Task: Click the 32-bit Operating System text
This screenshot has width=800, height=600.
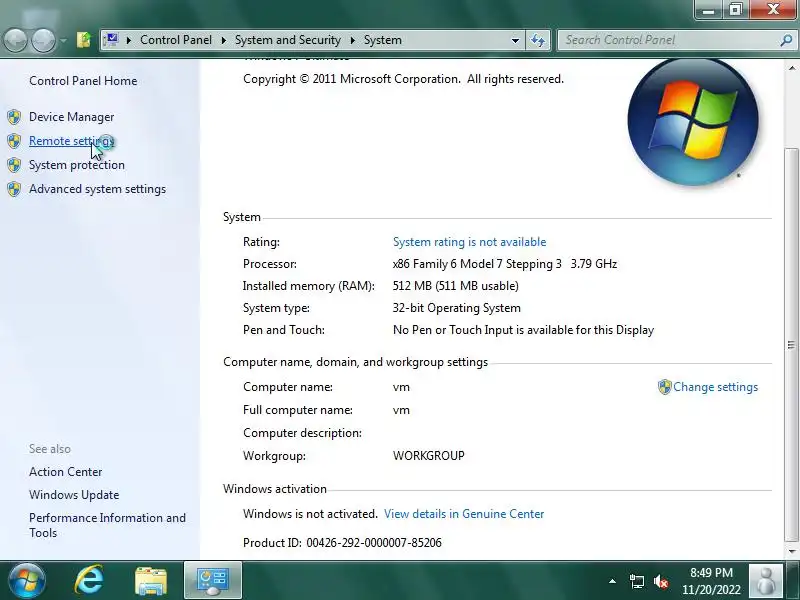Action: coord(457,308)
